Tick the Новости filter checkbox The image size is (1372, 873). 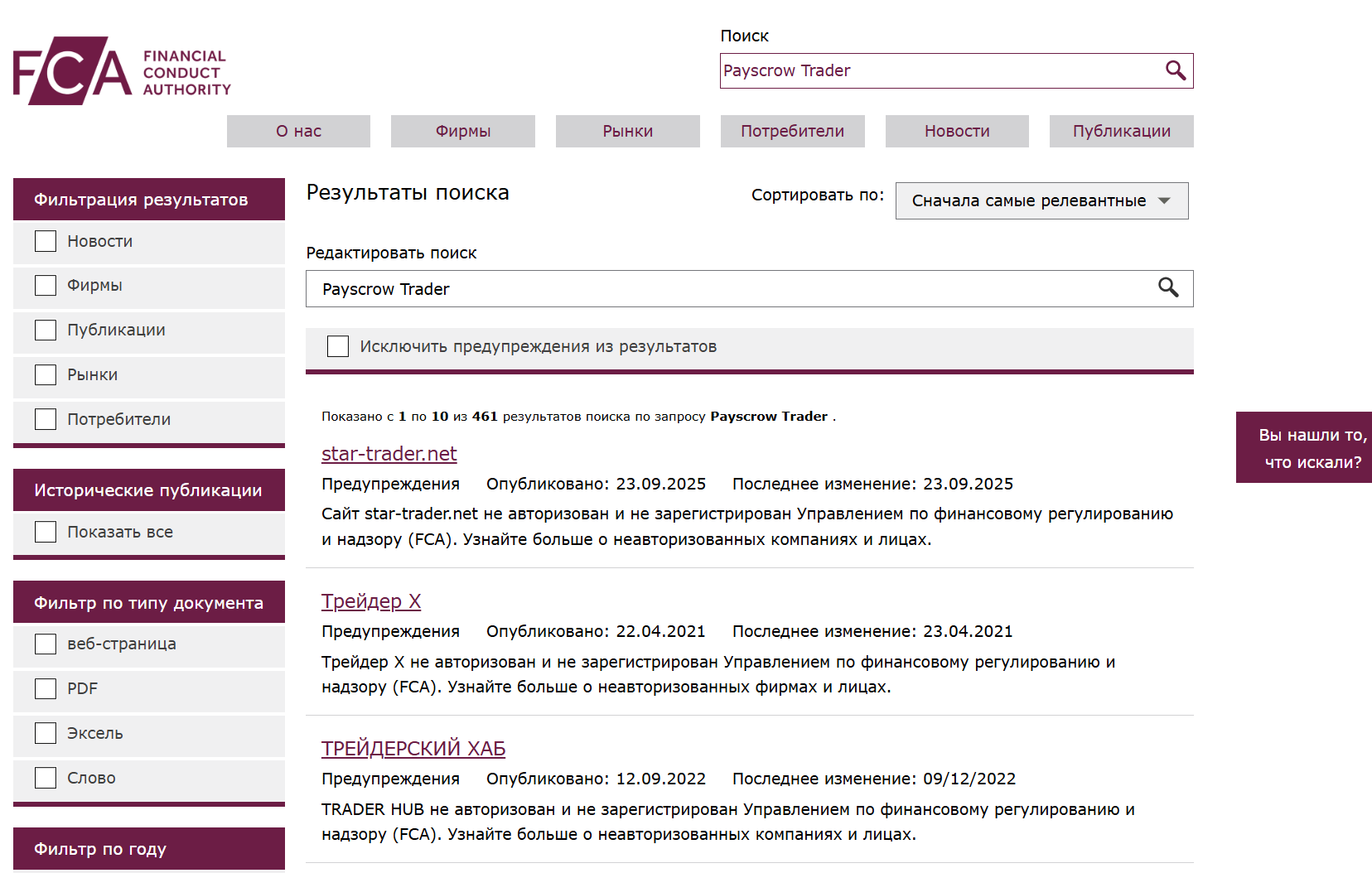tap(46, 241)
